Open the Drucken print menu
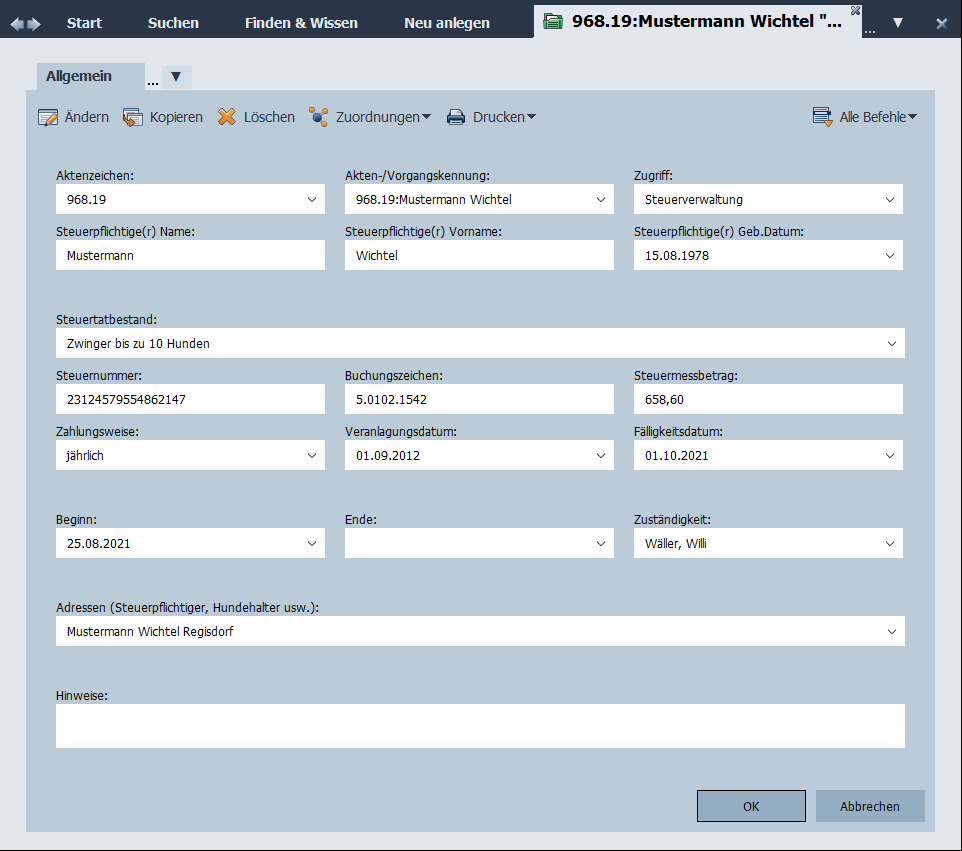Screen dimensions: 962x851 point(490,117)
